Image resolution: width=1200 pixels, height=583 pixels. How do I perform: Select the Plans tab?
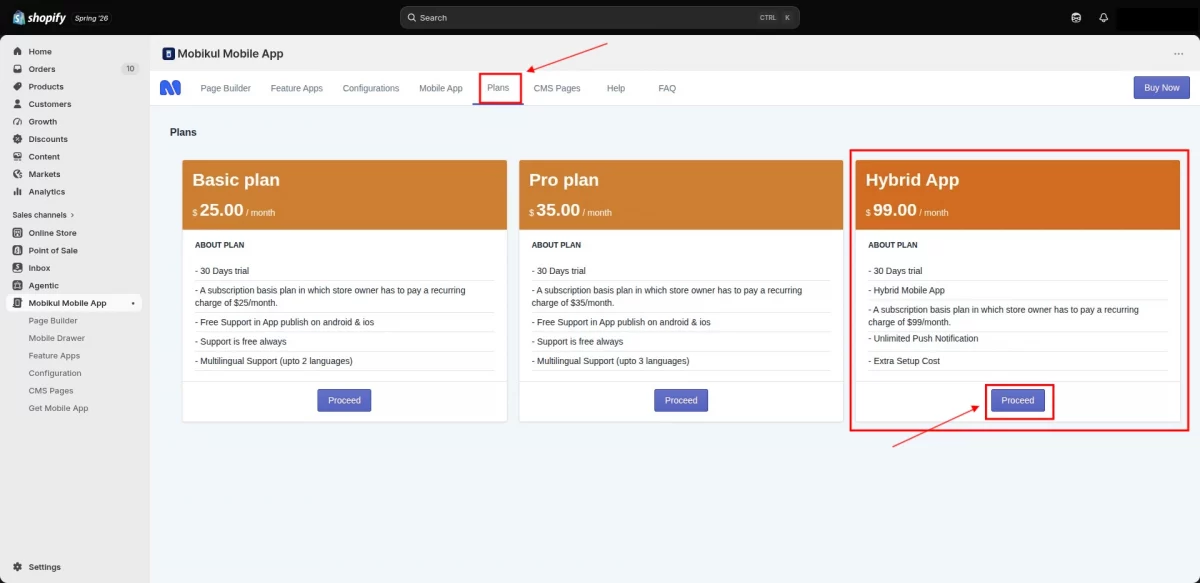coord(498,88)
